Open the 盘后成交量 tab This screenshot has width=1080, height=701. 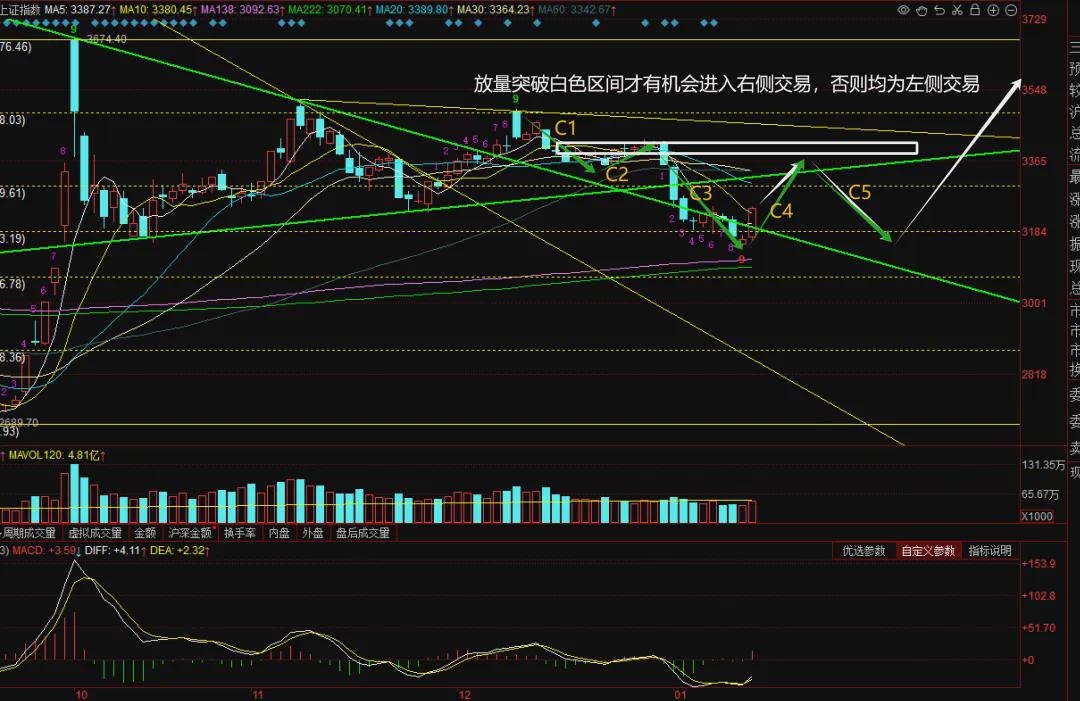tap(363, 533)
